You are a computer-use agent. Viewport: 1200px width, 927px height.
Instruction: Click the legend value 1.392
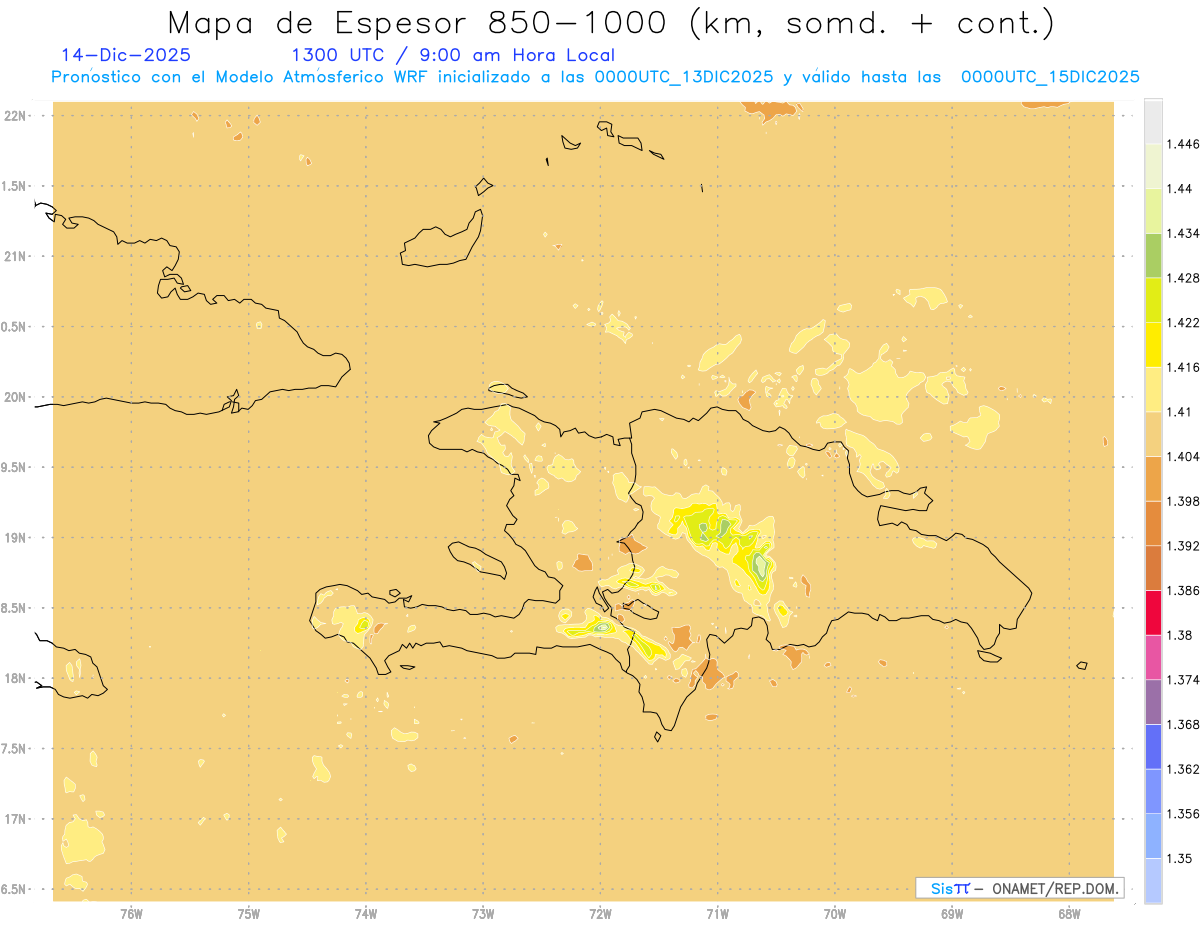tap(1184, 546)
